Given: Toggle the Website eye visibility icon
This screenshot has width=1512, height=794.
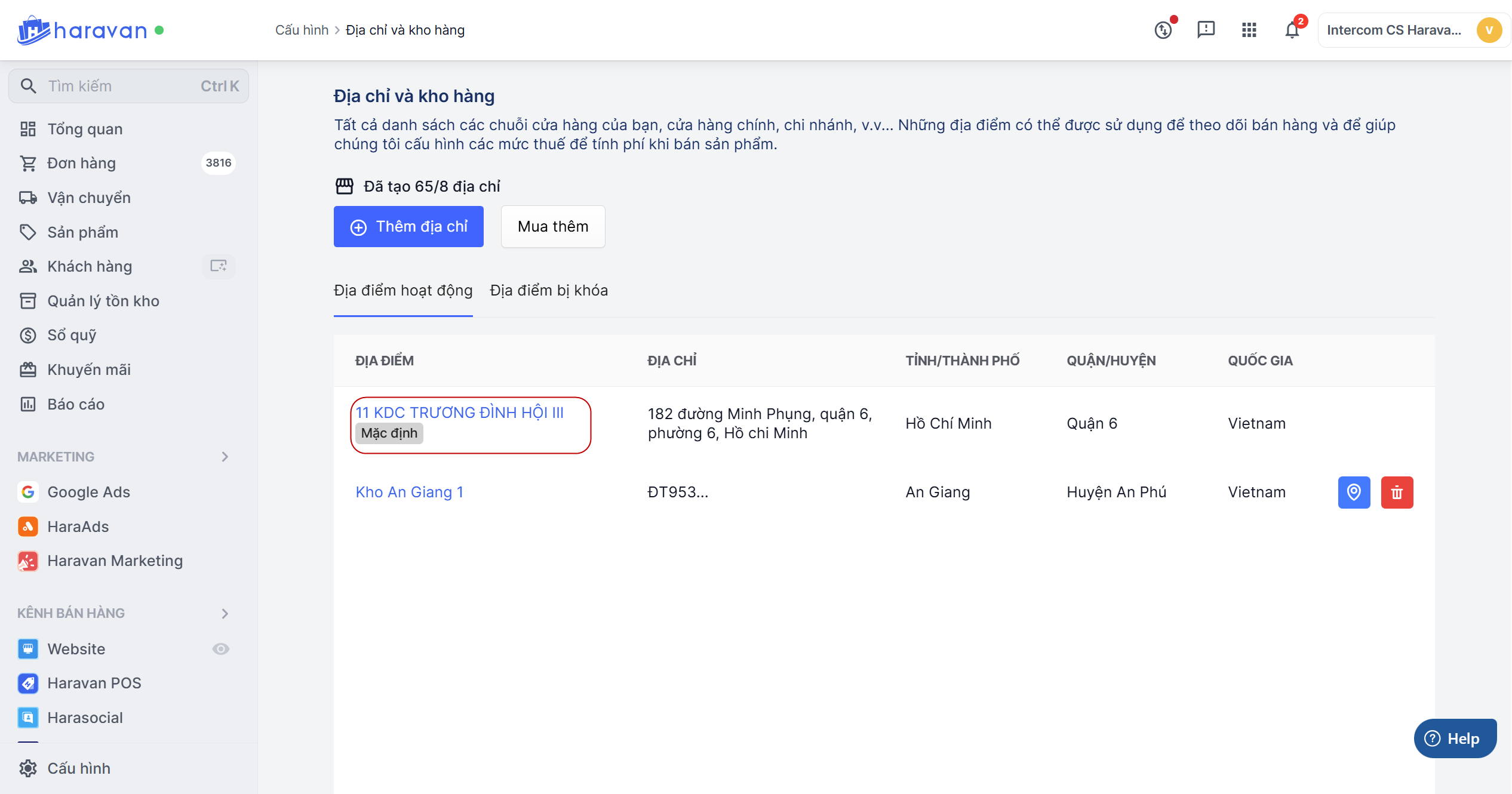Looking at the screenshot, I should [x=220, y=649].
